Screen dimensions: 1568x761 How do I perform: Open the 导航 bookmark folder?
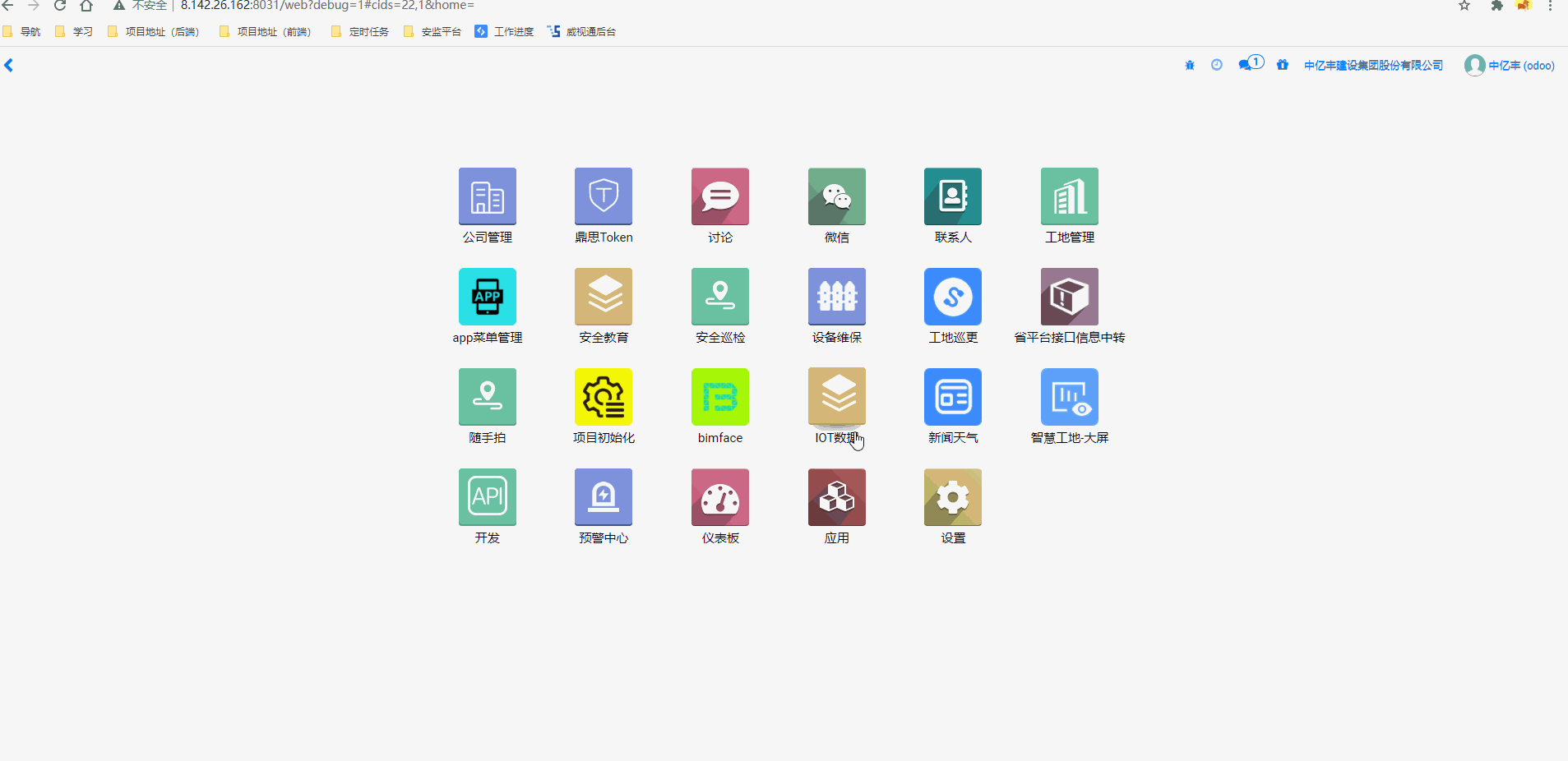tap(22, 32)
